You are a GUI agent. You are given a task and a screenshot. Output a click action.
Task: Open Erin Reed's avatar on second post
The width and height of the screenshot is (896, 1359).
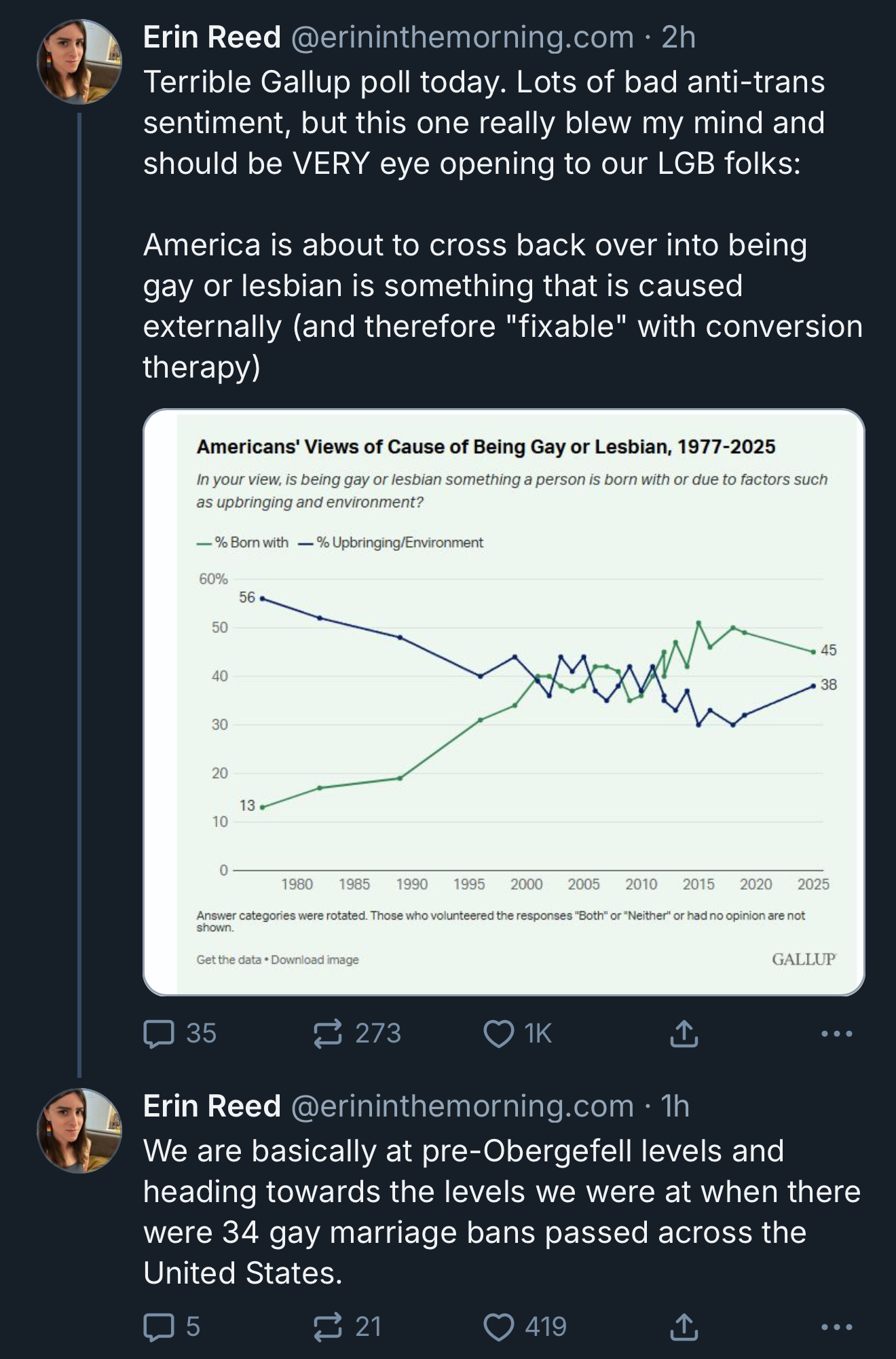point(79,1131)
